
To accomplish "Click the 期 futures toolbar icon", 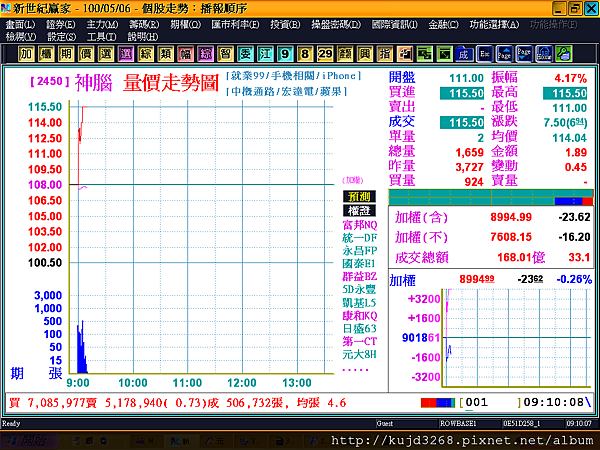I will click(66, 54).
